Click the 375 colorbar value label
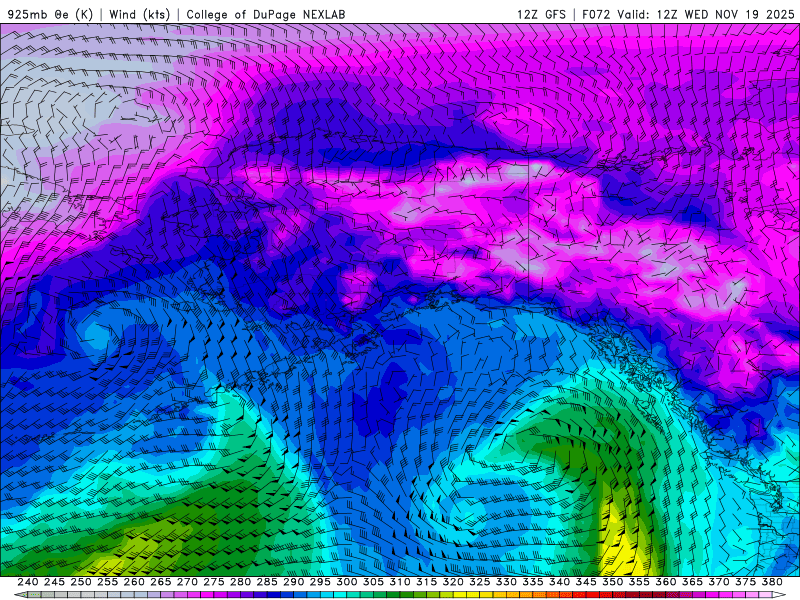800x600 pixels. [745, 582]
